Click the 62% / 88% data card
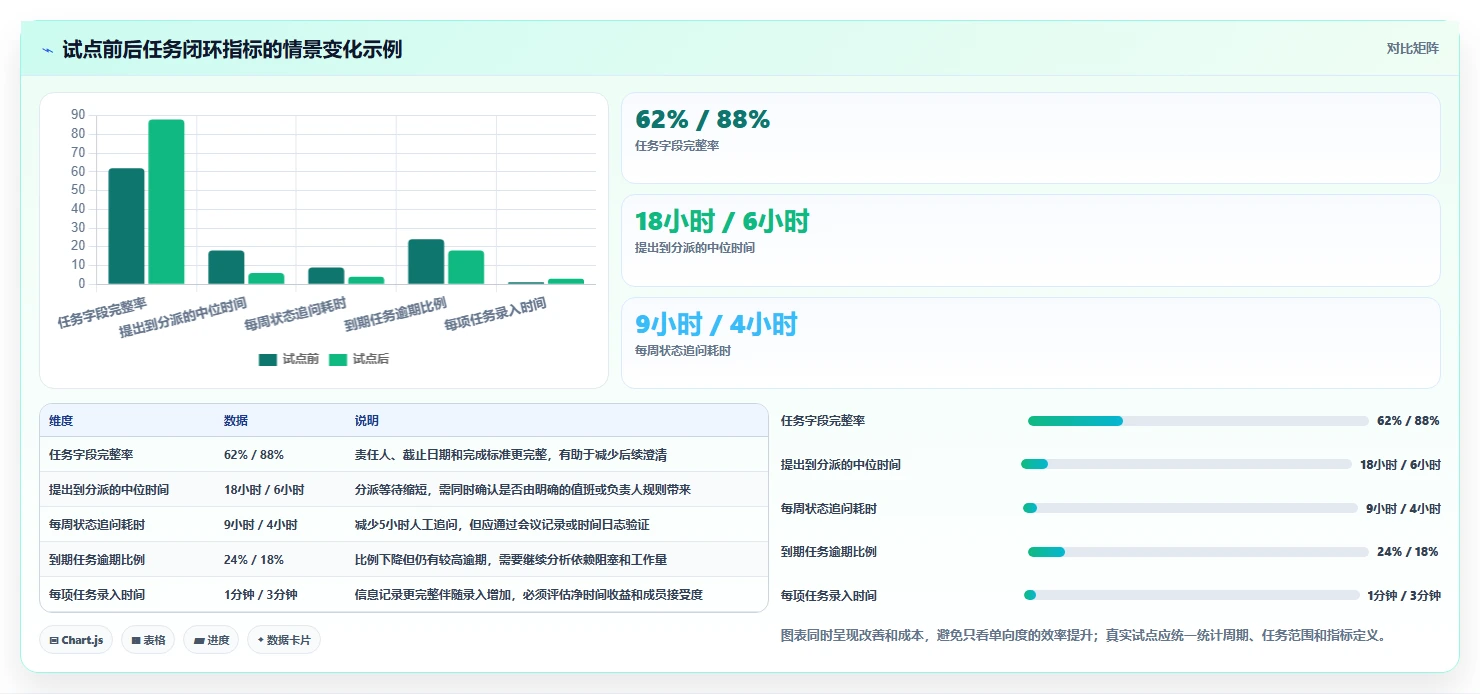The image size is (1480, 694). 1031,138
